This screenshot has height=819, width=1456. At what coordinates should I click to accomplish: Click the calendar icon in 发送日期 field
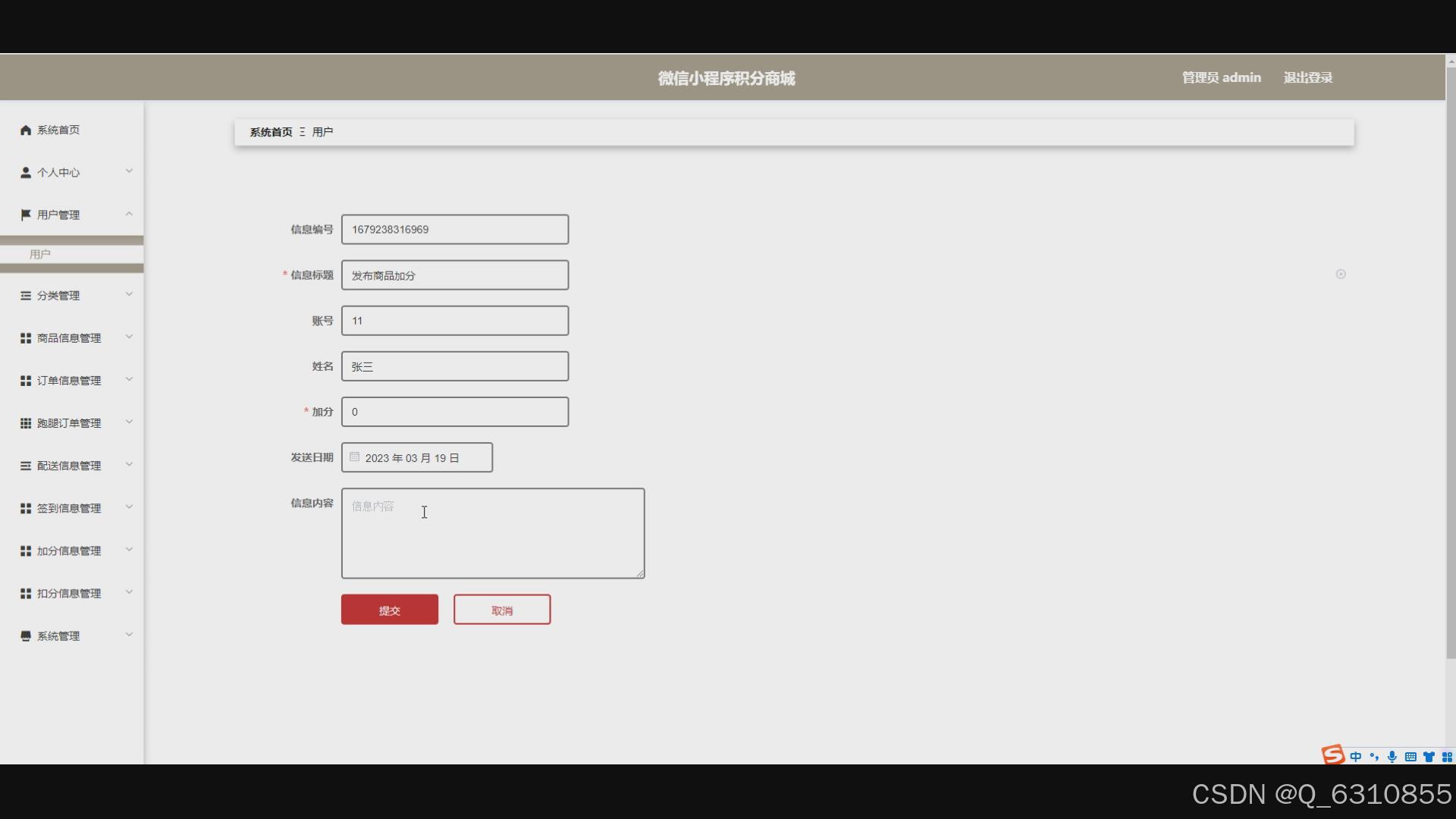(354, 457)
